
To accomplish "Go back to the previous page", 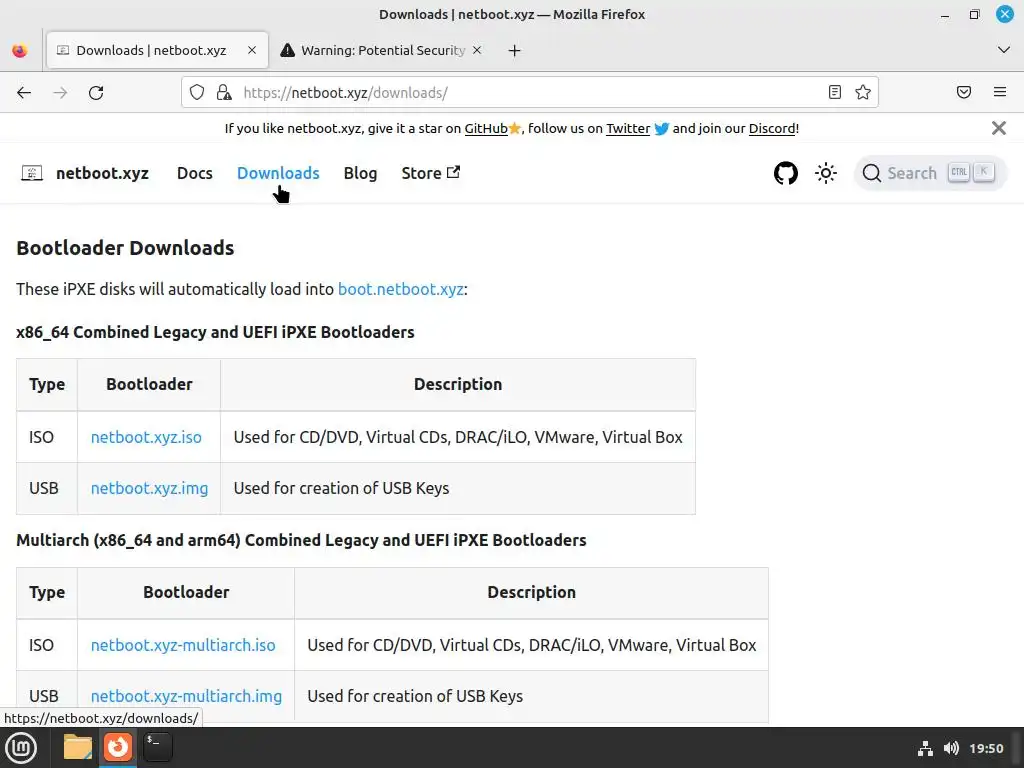I will tap(24, 93).
